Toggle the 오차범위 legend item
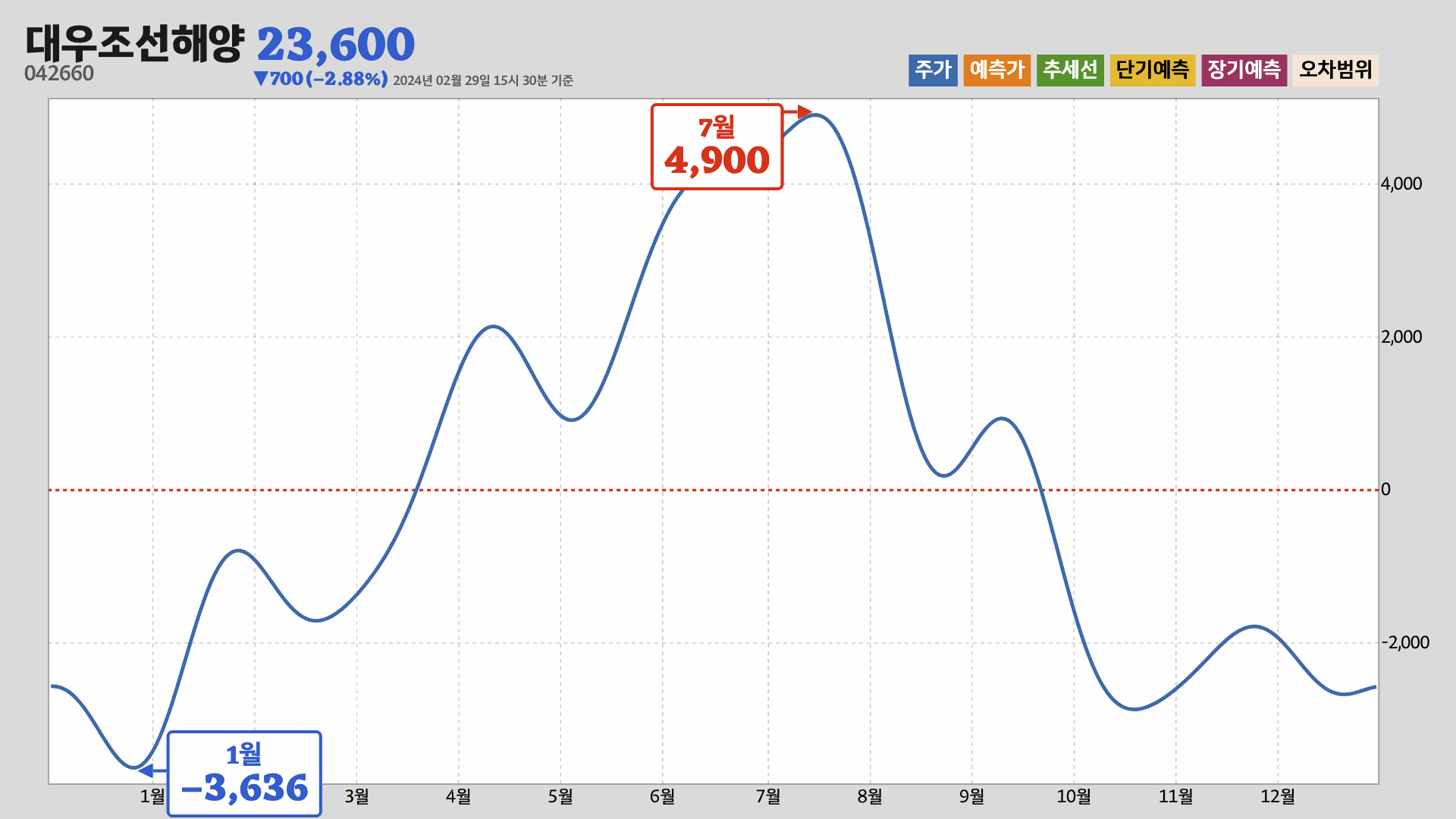Screen dimensions: 1456x819 point(1336,71)
